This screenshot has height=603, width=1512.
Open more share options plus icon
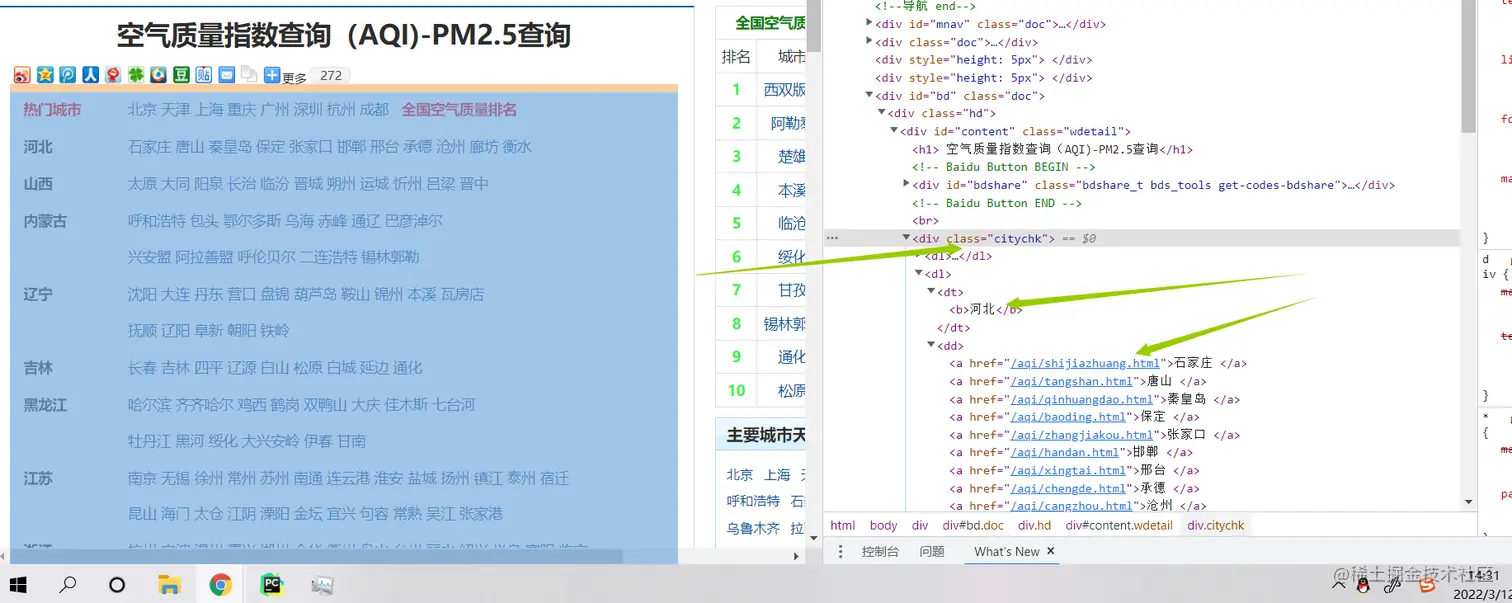click(272, 75)
